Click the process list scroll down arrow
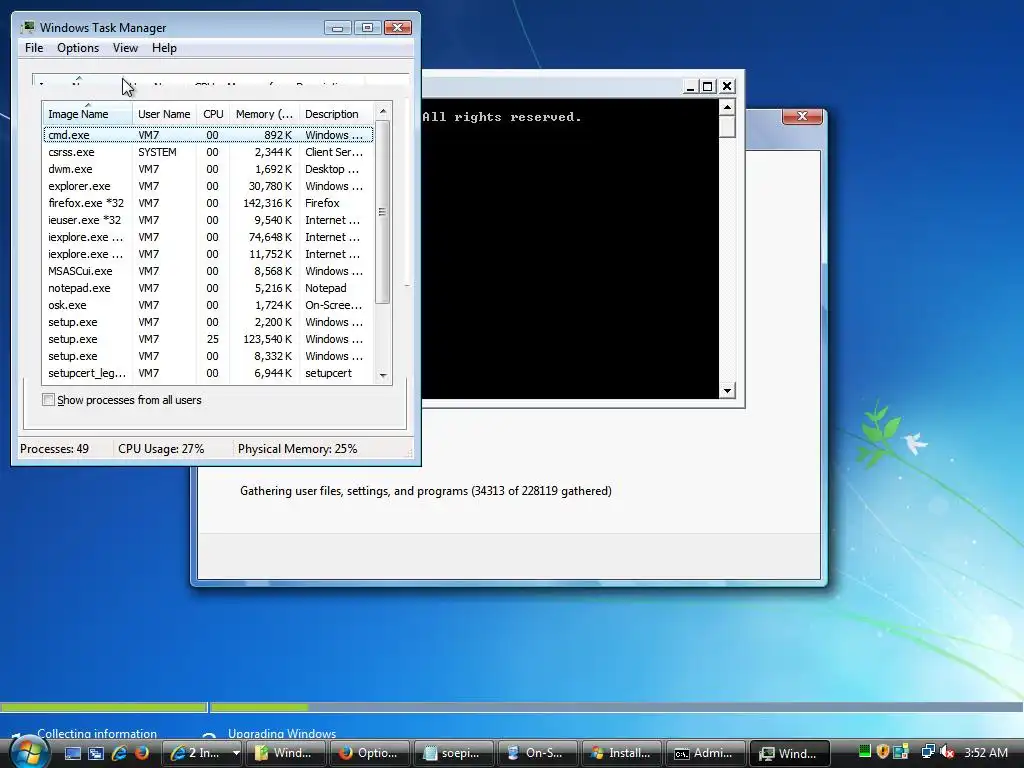 click(383, 376)
